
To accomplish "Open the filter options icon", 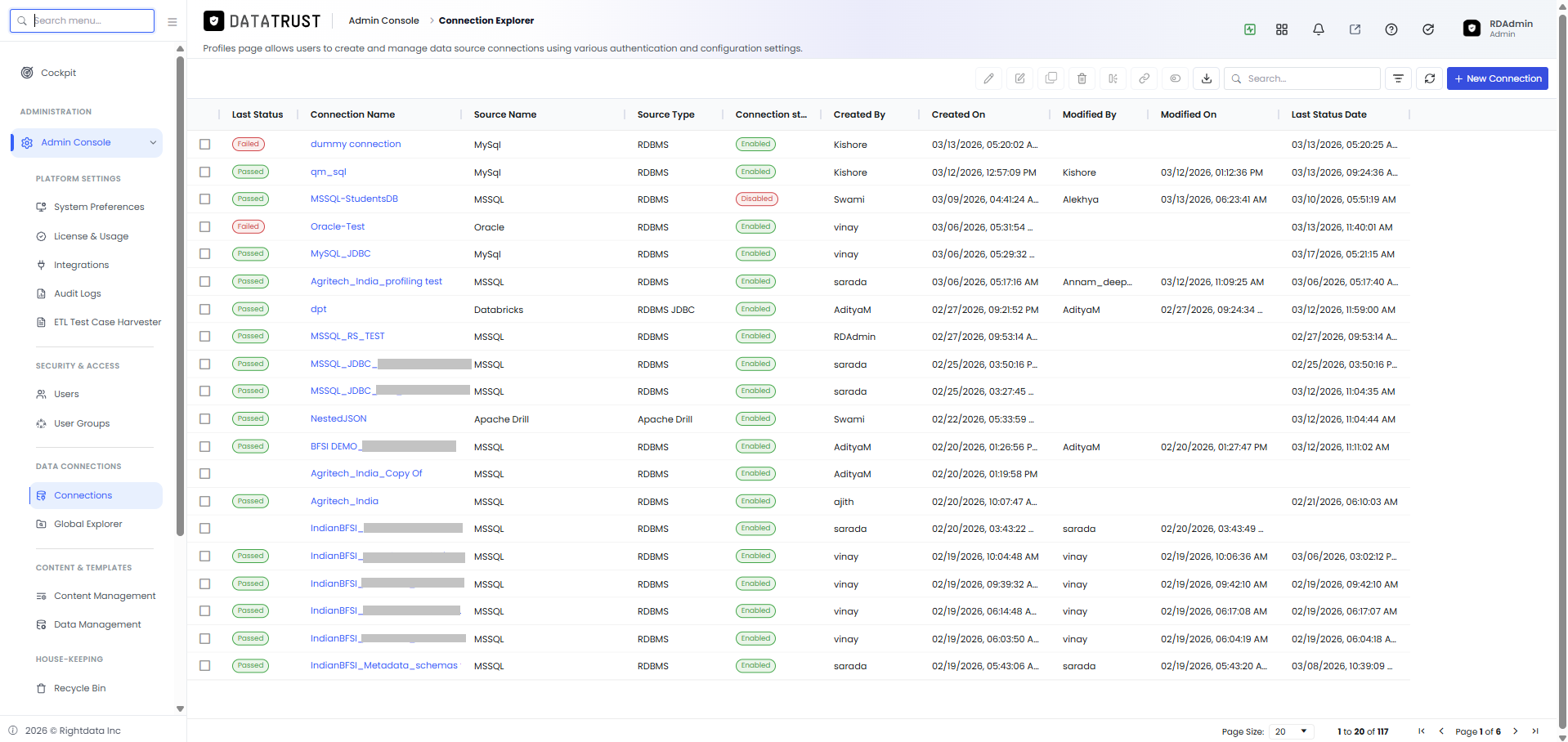I will (1399, 78).
